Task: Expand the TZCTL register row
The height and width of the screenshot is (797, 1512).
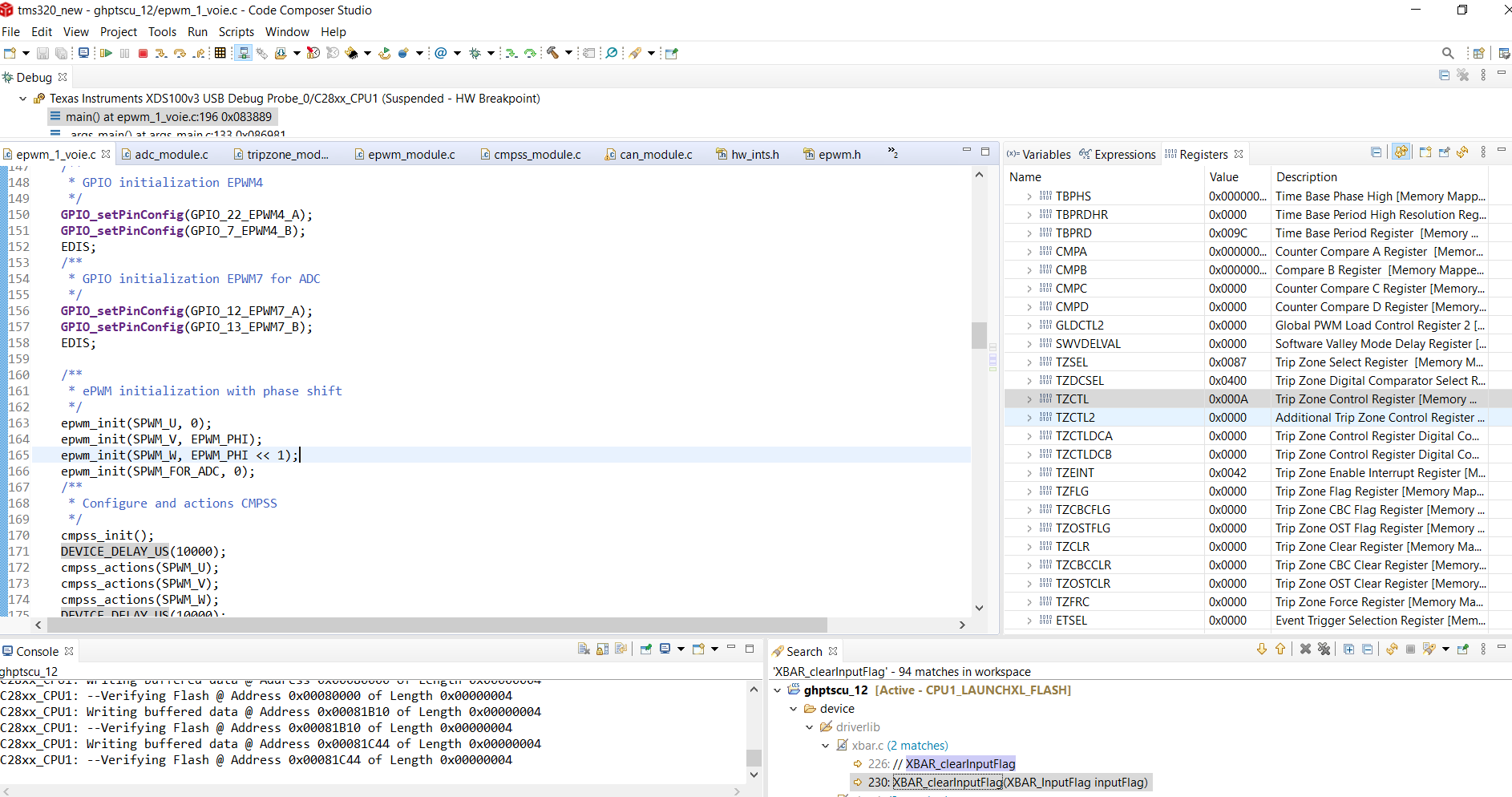Action: pyautogui.click(x=1029, y=399)
